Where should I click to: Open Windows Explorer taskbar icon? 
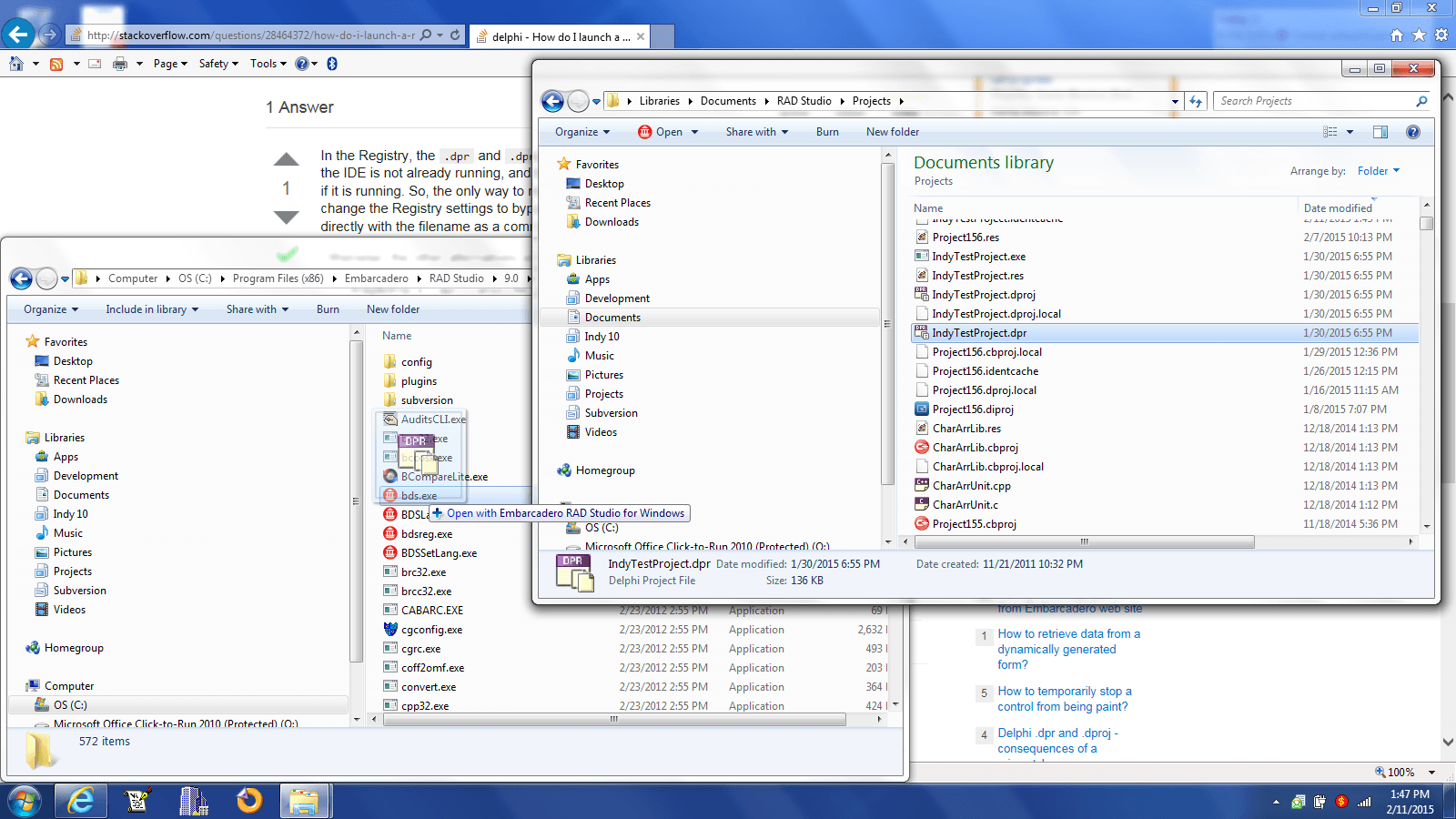304,802
